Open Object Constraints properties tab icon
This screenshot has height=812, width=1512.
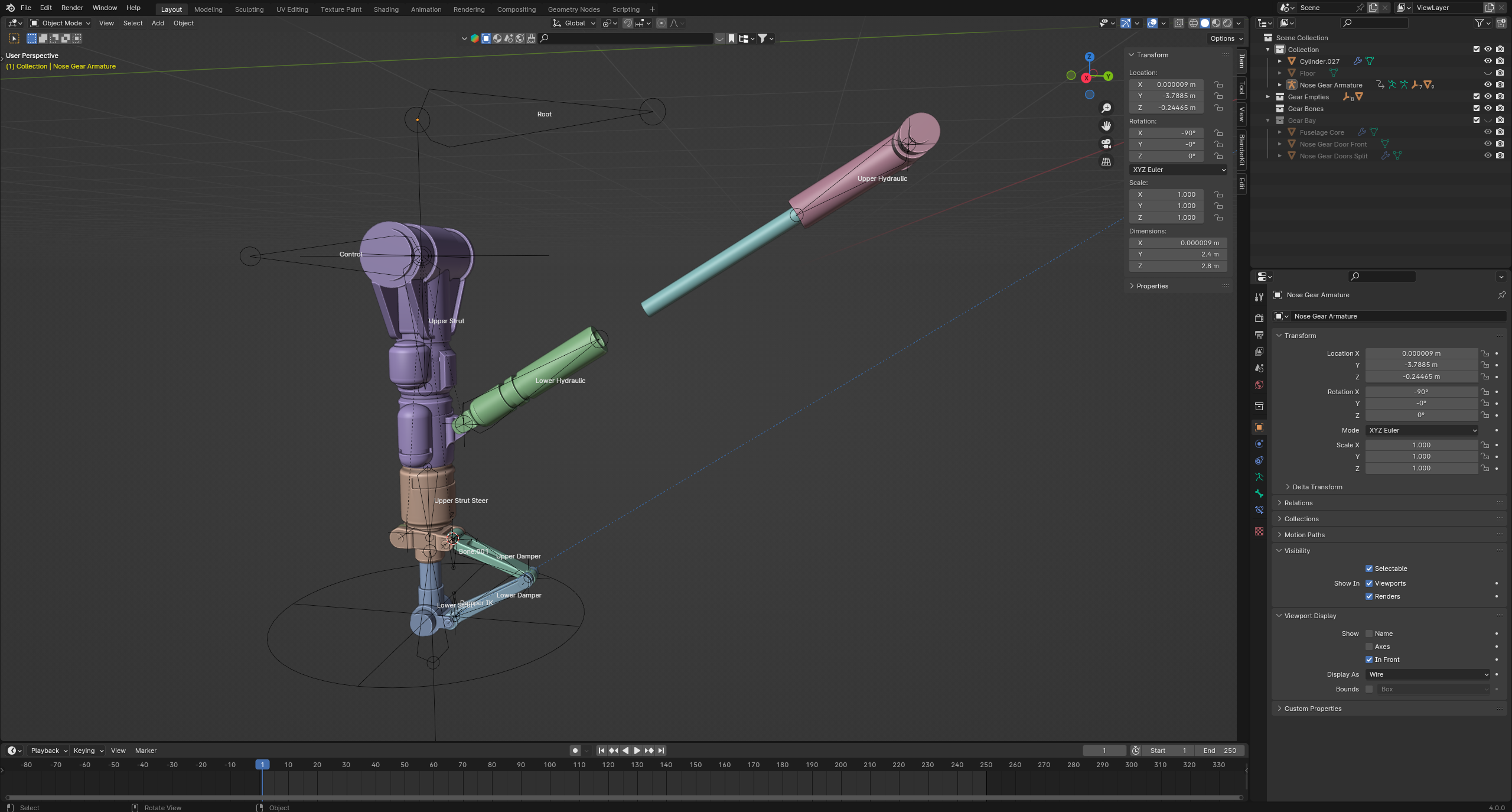[1259, 460]
